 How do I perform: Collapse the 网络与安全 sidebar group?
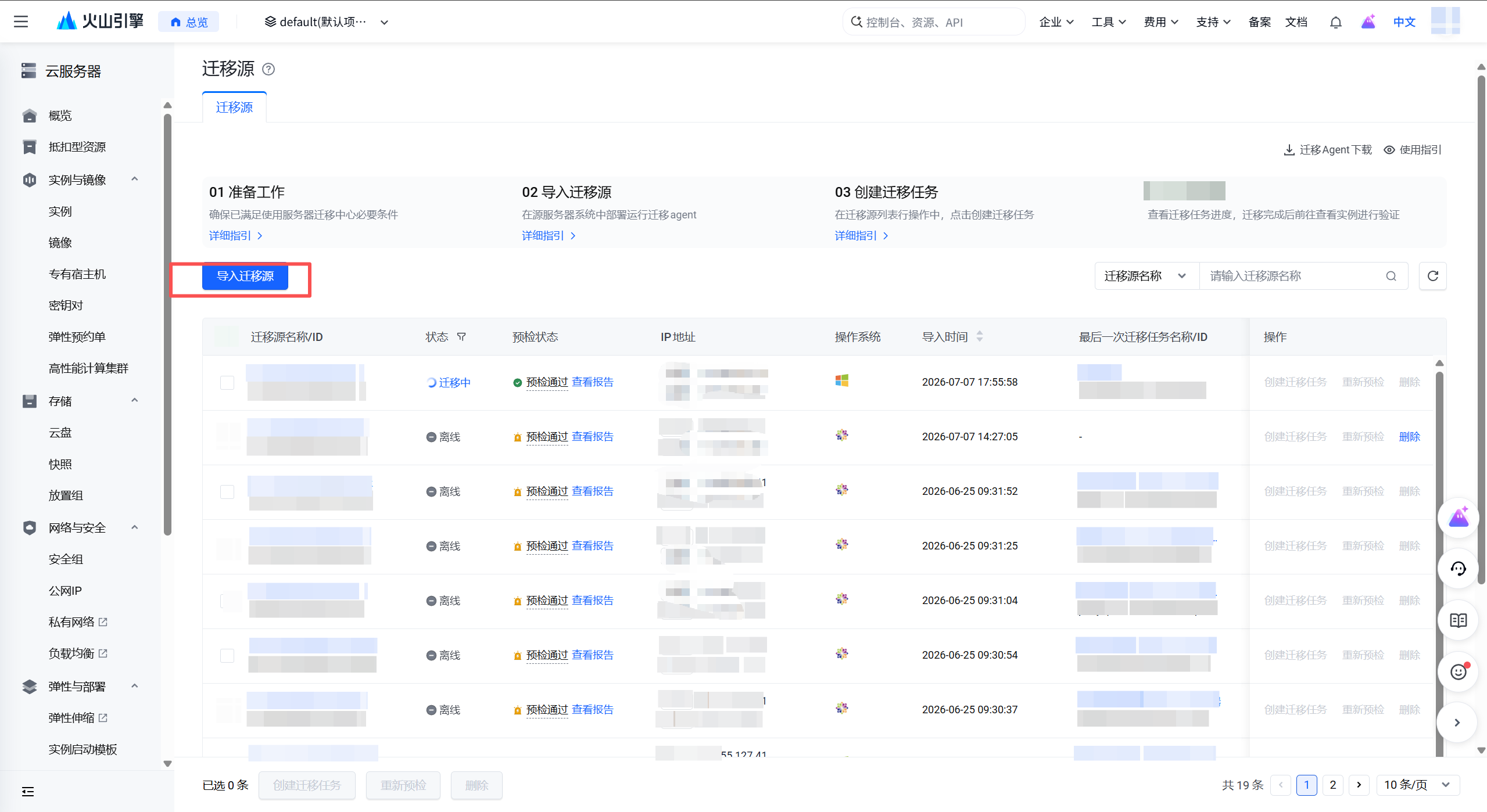135,527
